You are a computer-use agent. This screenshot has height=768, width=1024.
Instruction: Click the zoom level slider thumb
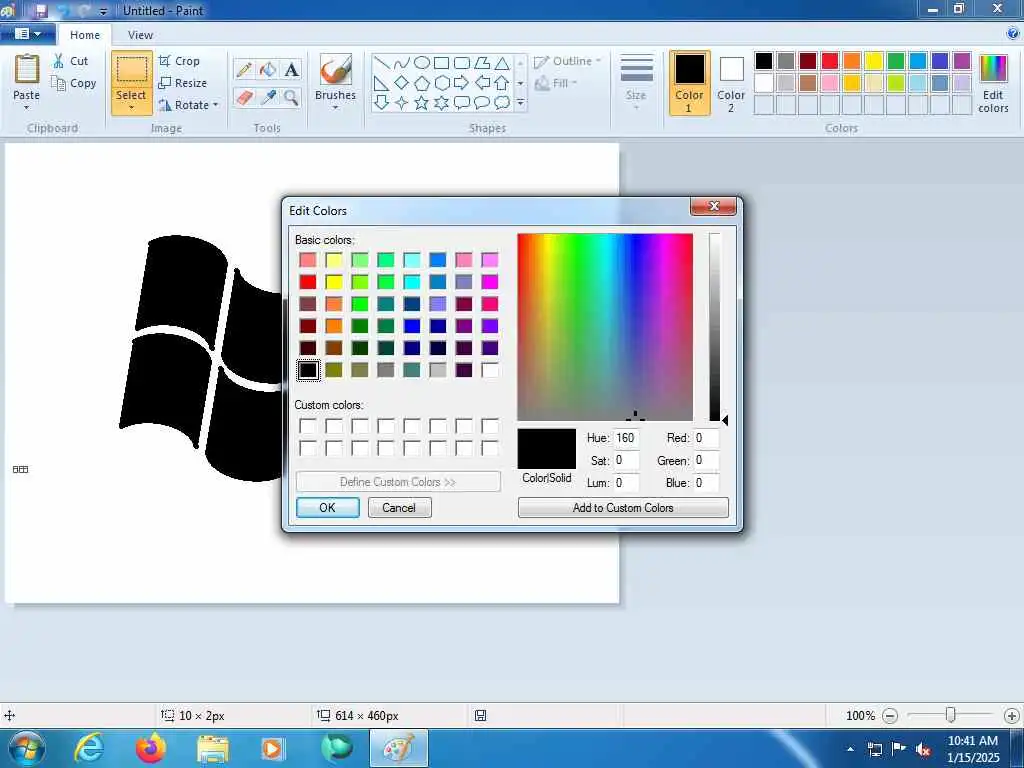coord(951,716)
